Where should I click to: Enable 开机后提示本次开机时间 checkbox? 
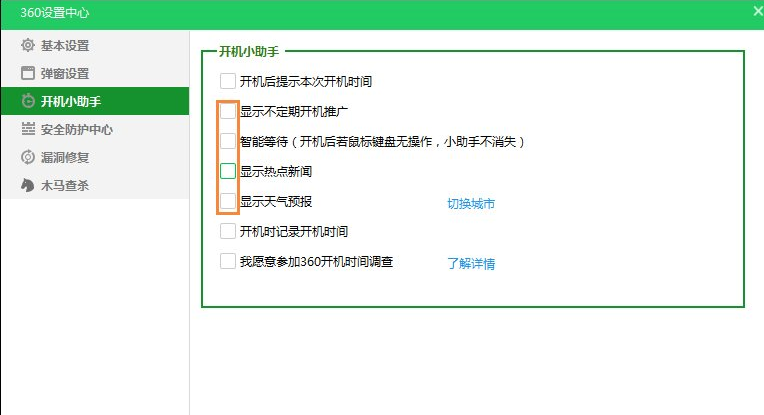[228, 81]
